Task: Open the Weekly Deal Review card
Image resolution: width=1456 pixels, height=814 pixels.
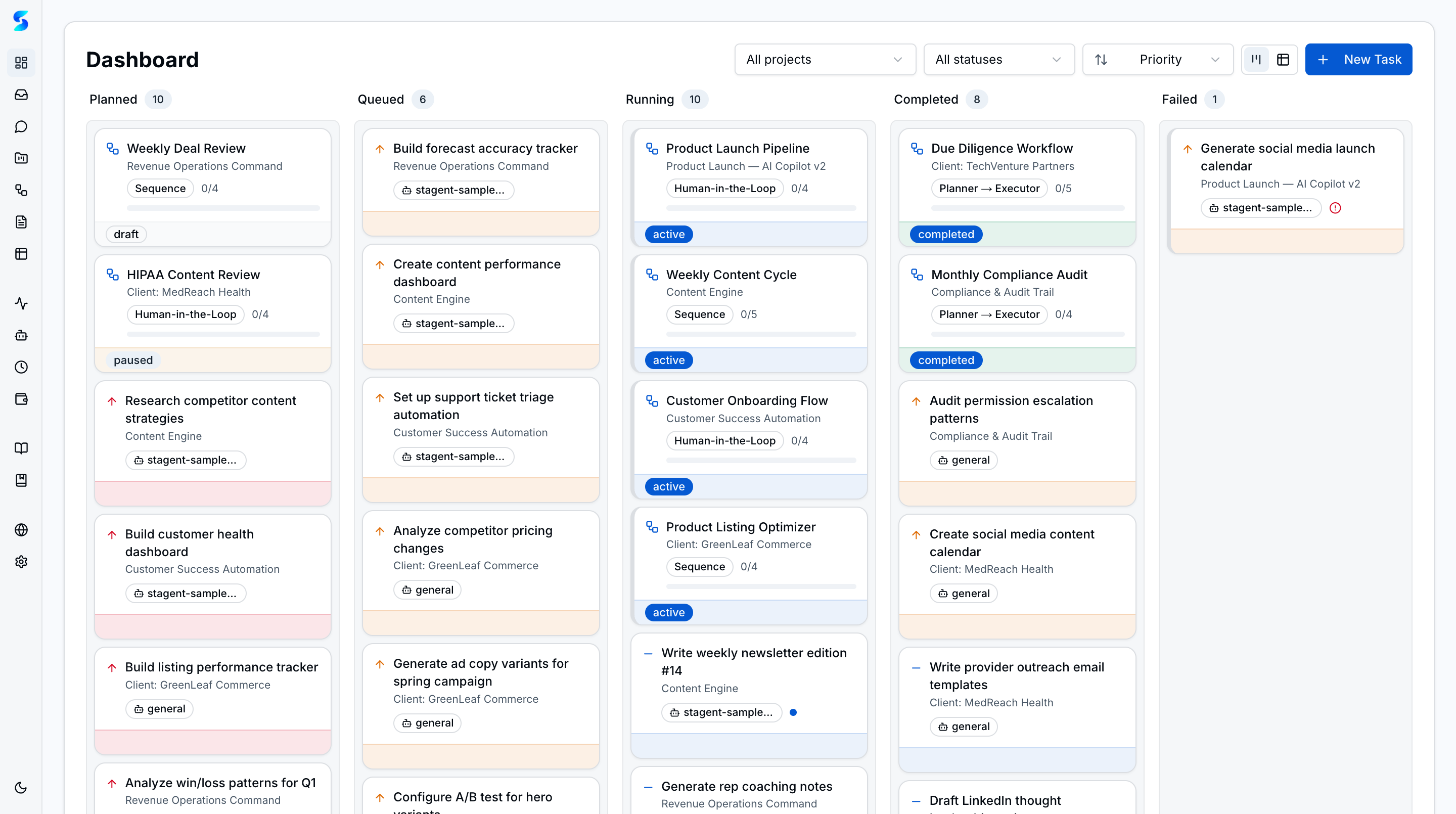Action: click(186, 148)
